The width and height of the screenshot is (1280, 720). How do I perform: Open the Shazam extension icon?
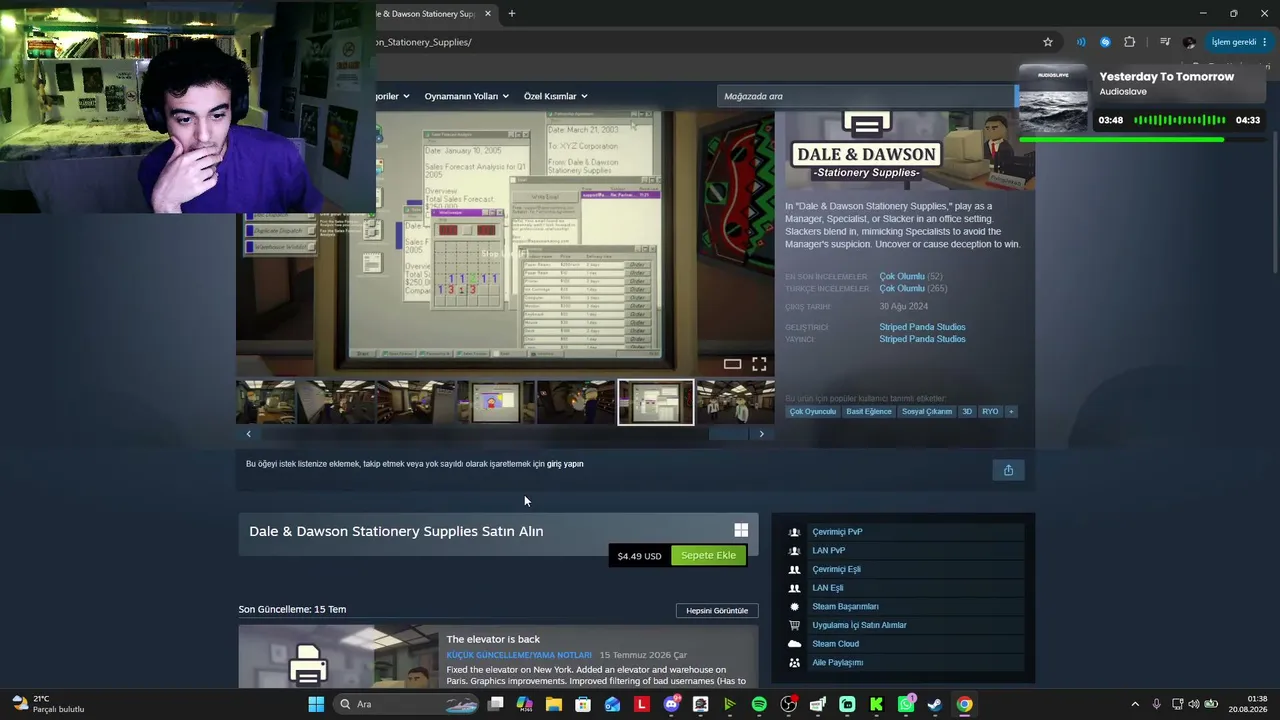(x=1105, y=42)
